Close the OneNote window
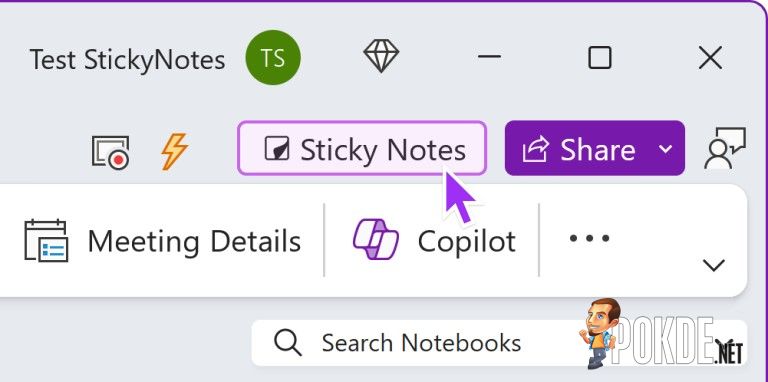 coord(710,58)
